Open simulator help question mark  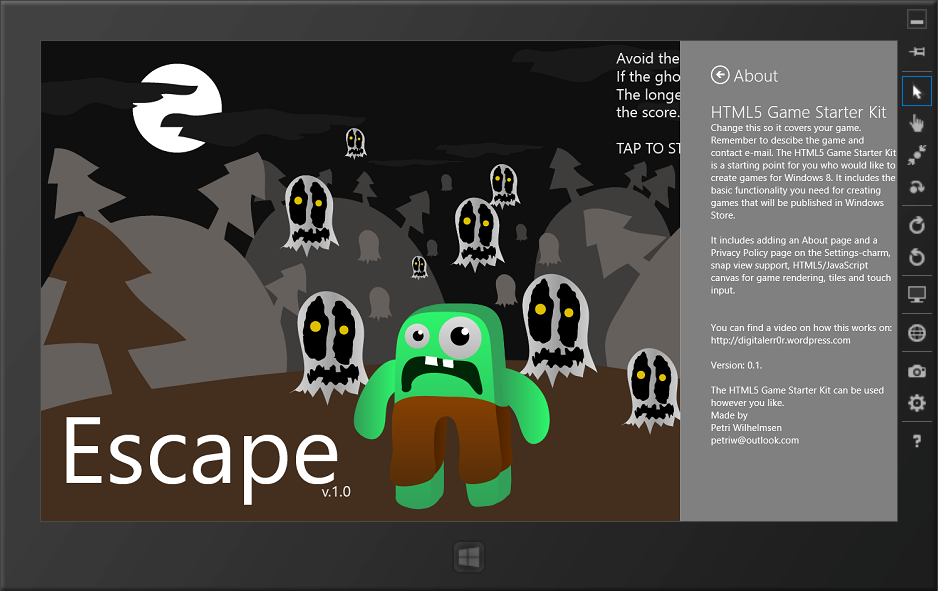(916, 441)
